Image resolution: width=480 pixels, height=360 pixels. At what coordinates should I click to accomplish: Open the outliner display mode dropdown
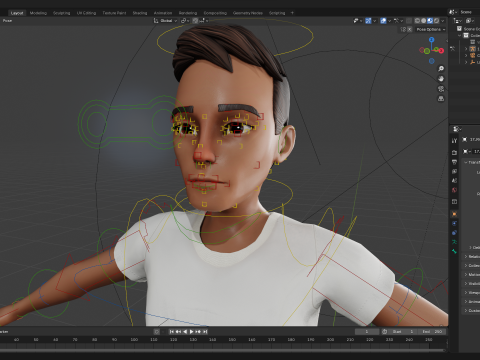click(x=458, y=21)
